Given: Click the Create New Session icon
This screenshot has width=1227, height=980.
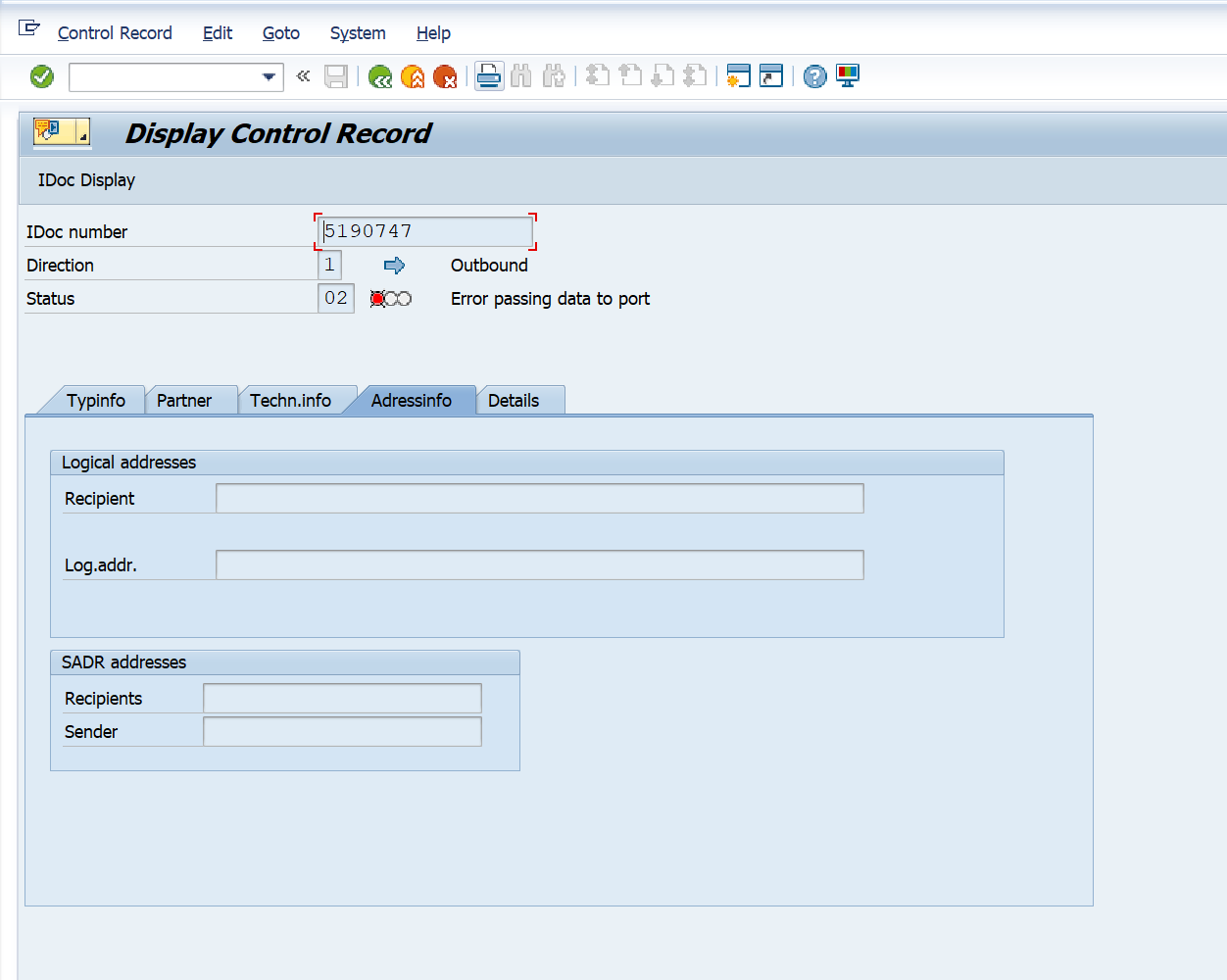Looking at the screenshot, I should point(738,75).
